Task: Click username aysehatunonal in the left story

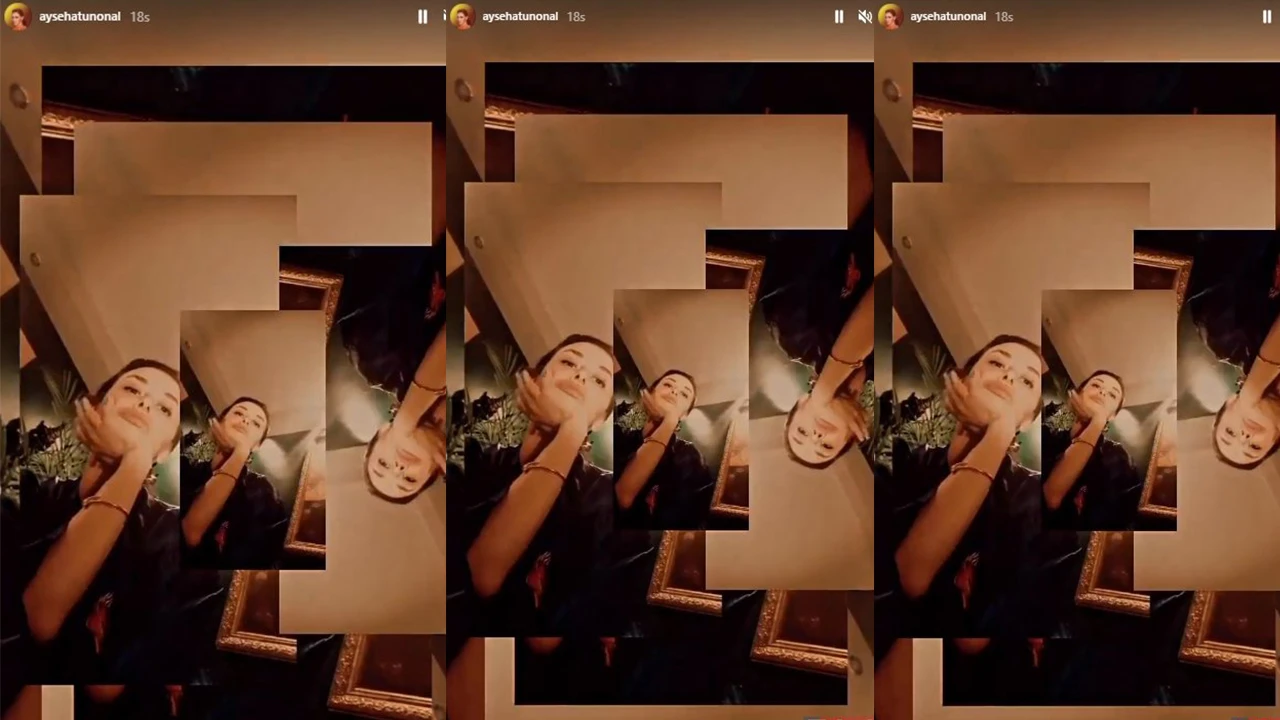Action: (79, 17)
